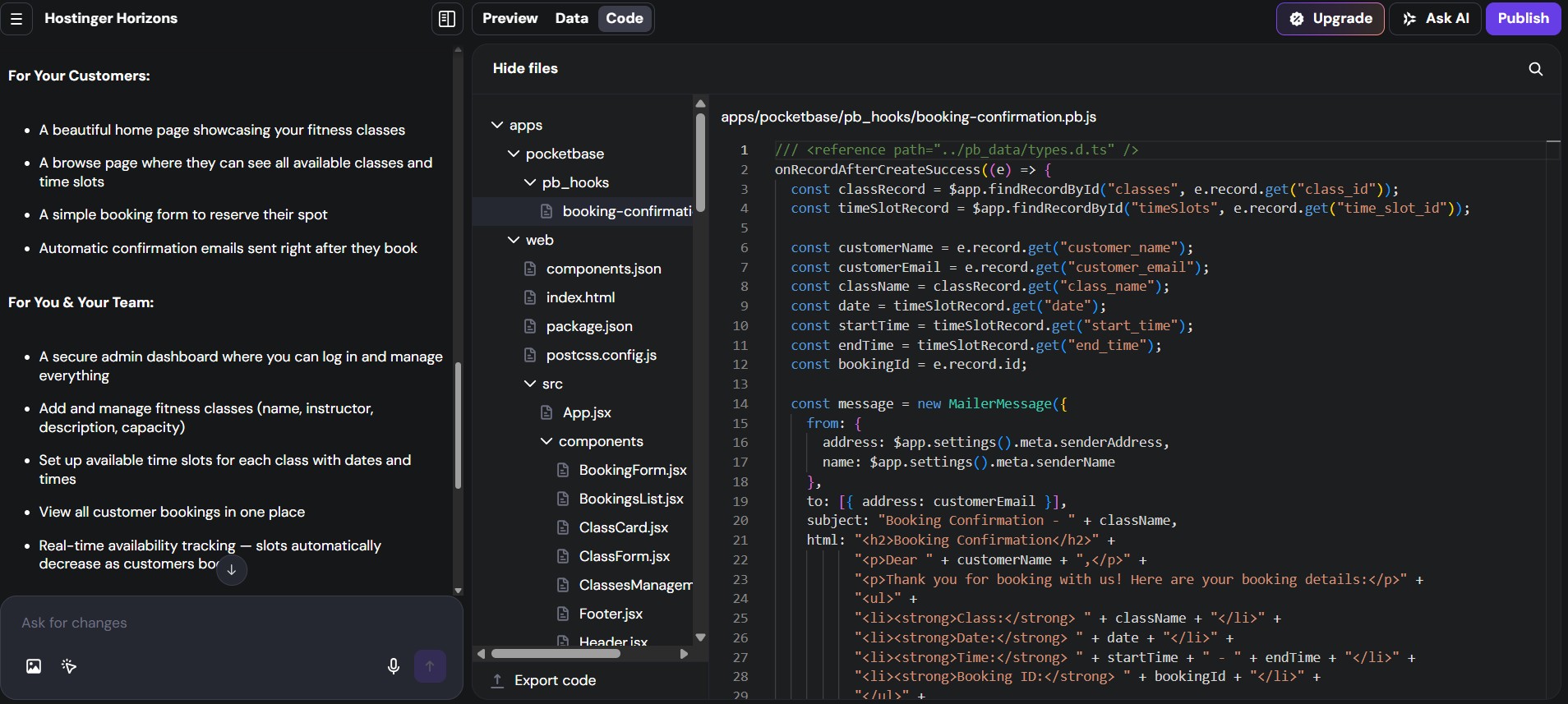This screenshot has width=1568, height=704.
Task: Click file tree scroll-down arrow
Action: (700, 637)
